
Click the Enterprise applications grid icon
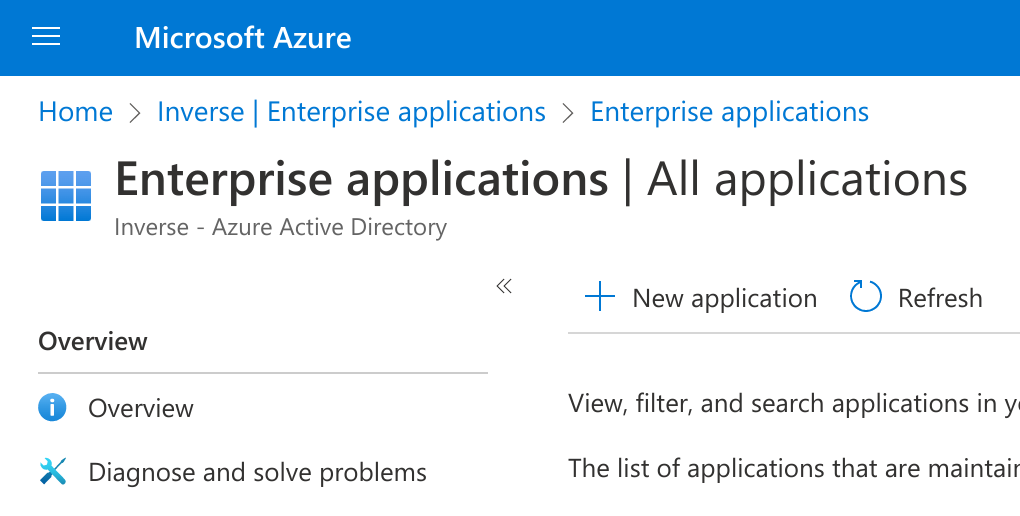65,195
